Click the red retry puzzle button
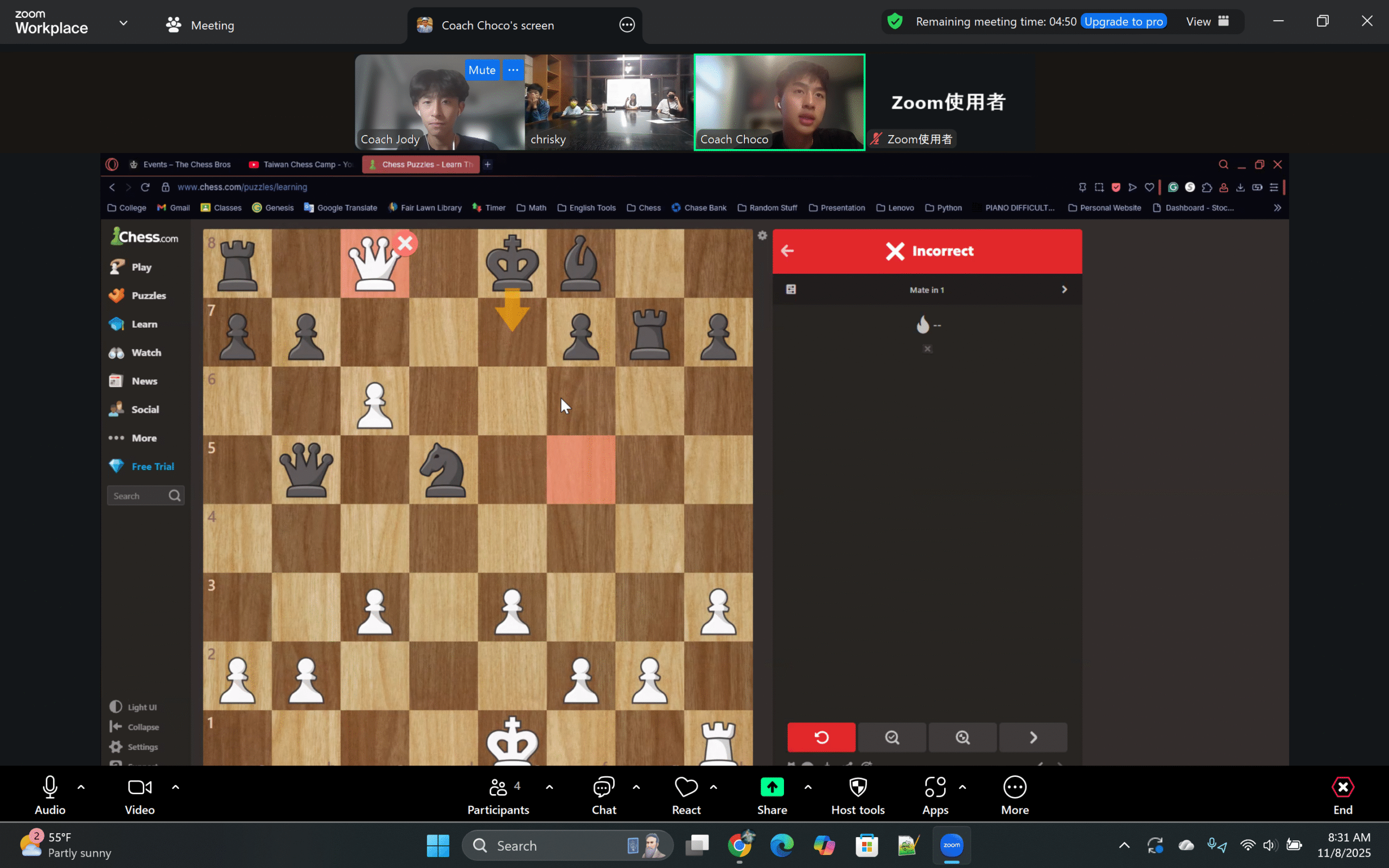 pos(821,737)
